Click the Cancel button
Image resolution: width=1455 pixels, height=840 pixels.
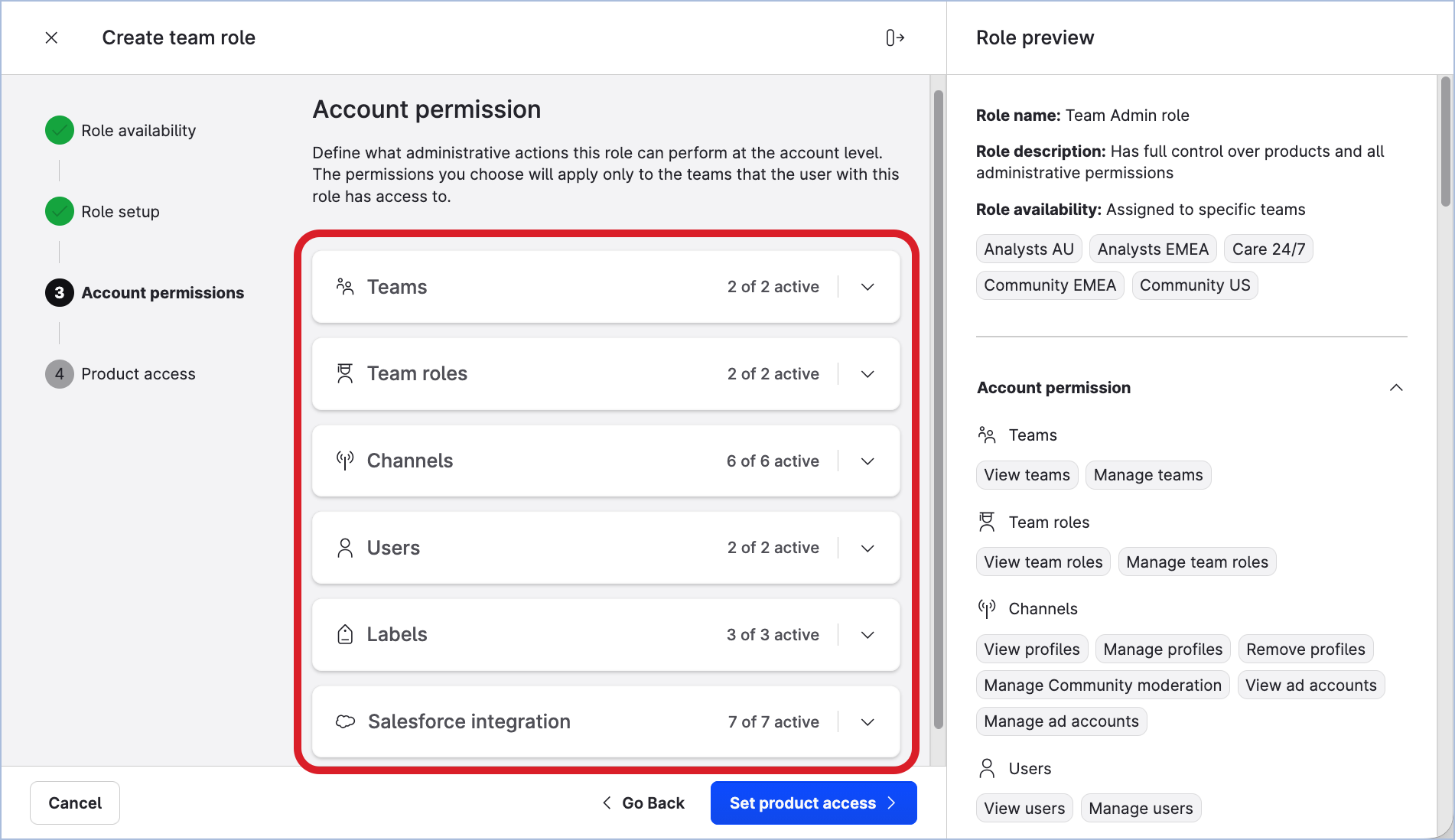75,803
